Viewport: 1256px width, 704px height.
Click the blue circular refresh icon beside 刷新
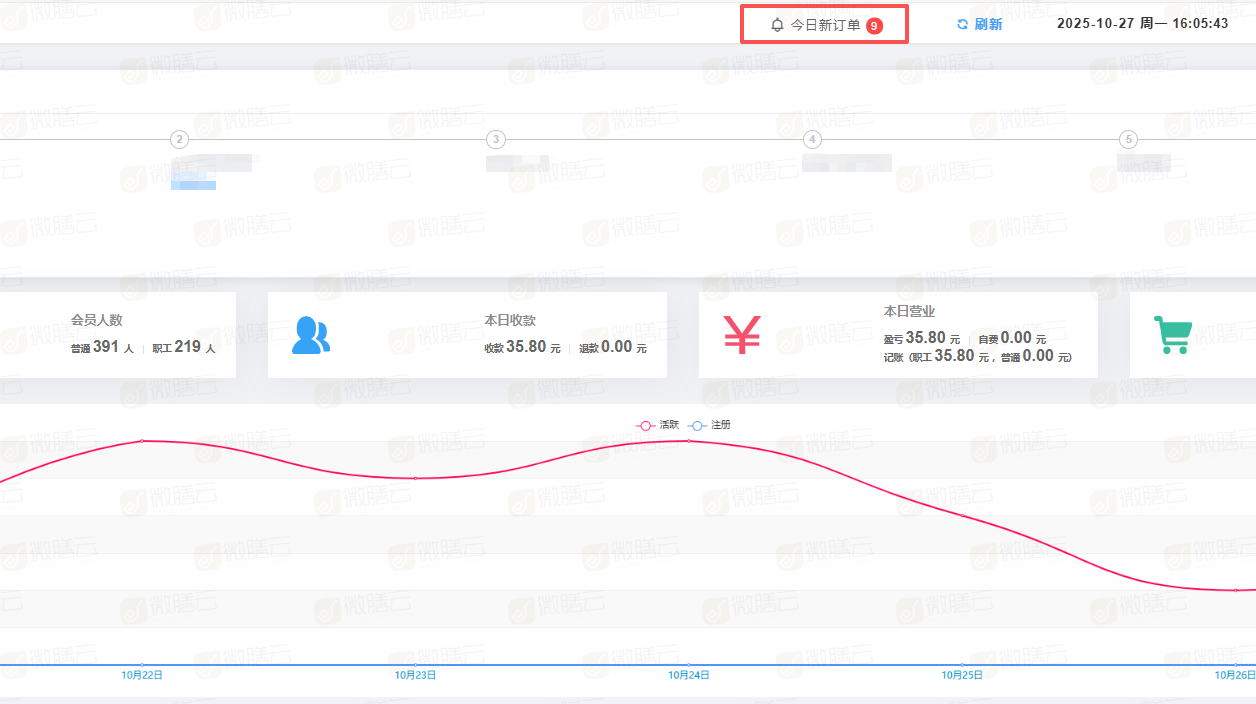pyautogui.click(x=960, y=24)
